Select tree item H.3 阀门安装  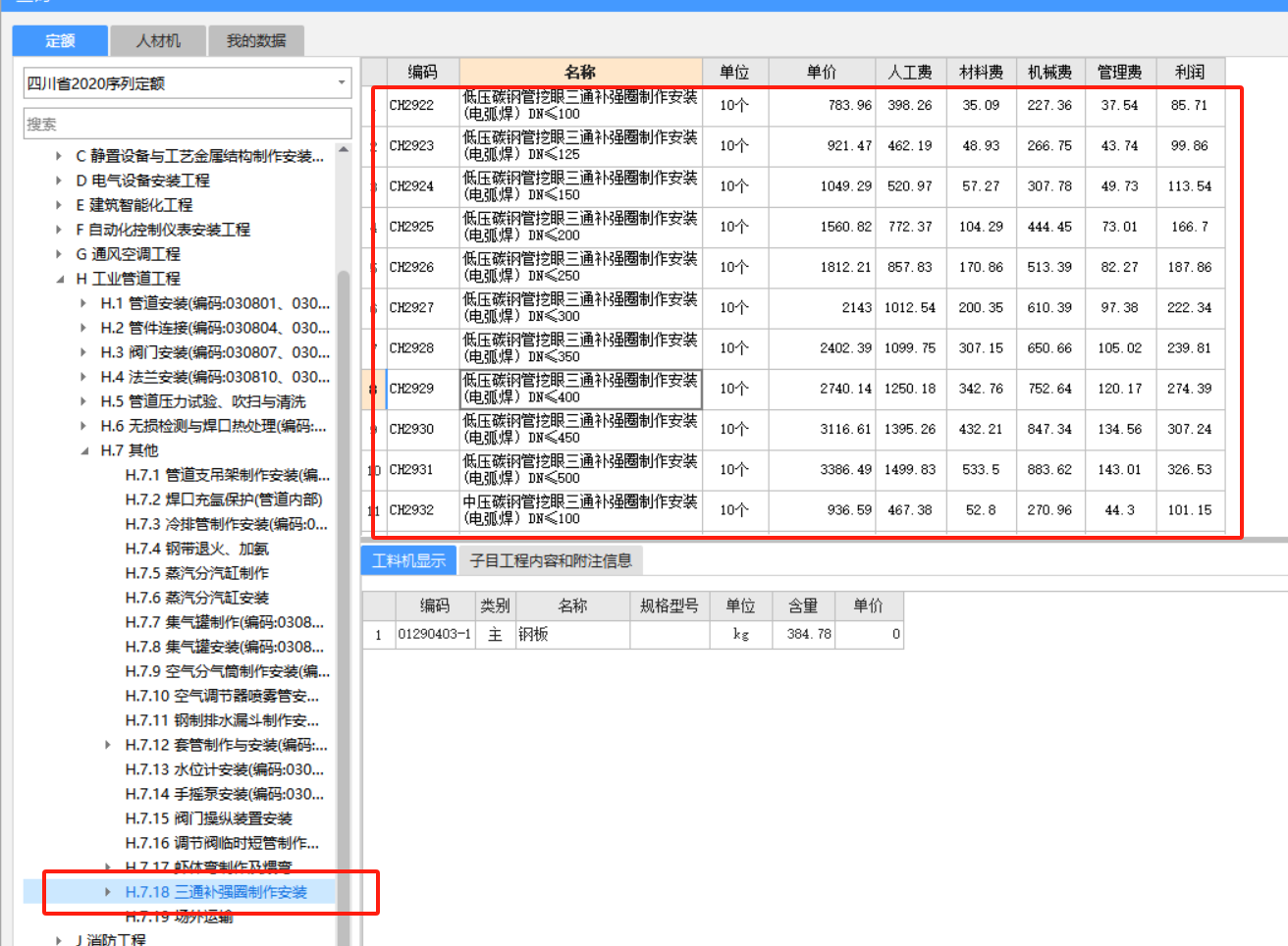click(215, 352)
